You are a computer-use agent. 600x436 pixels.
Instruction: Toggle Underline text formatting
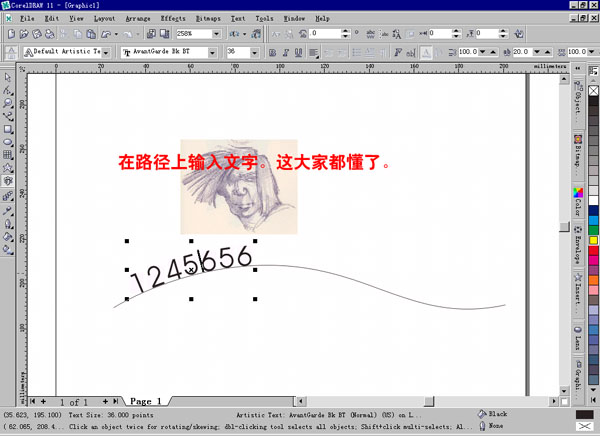click(x=298, y=52)
